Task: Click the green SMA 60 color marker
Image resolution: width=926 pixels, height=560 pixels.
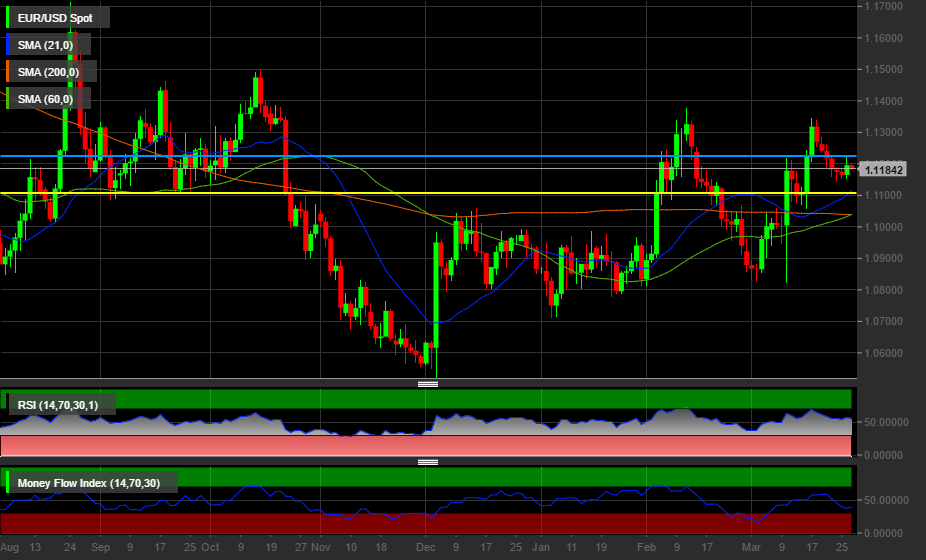Action: click(8, 98)
